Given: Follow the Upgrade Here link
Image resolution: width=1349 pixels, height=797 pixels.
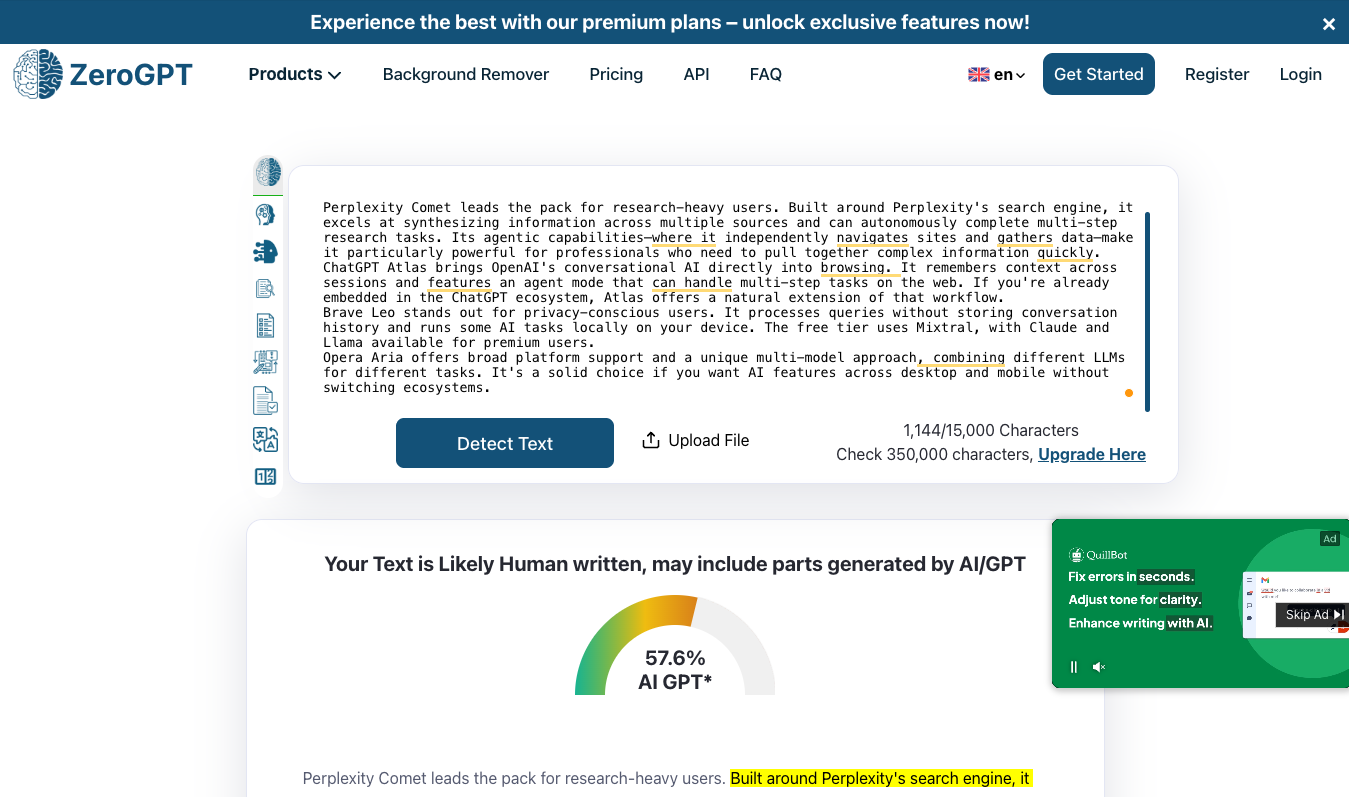Looking at the screenshot, I should coord(1091,454).
